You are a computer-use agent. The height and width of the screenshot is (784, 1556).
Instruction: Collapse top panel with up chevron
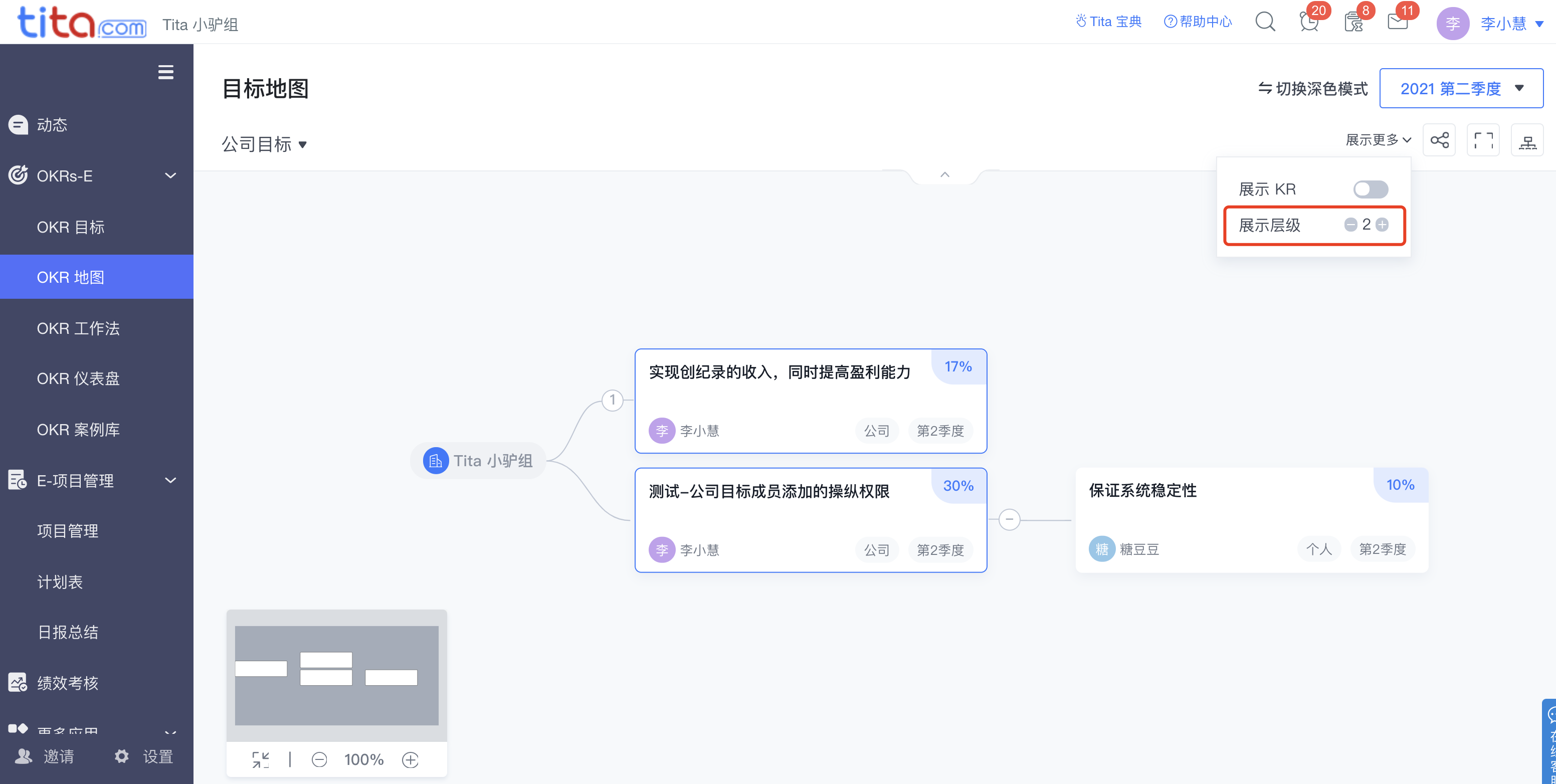point(945,174)
